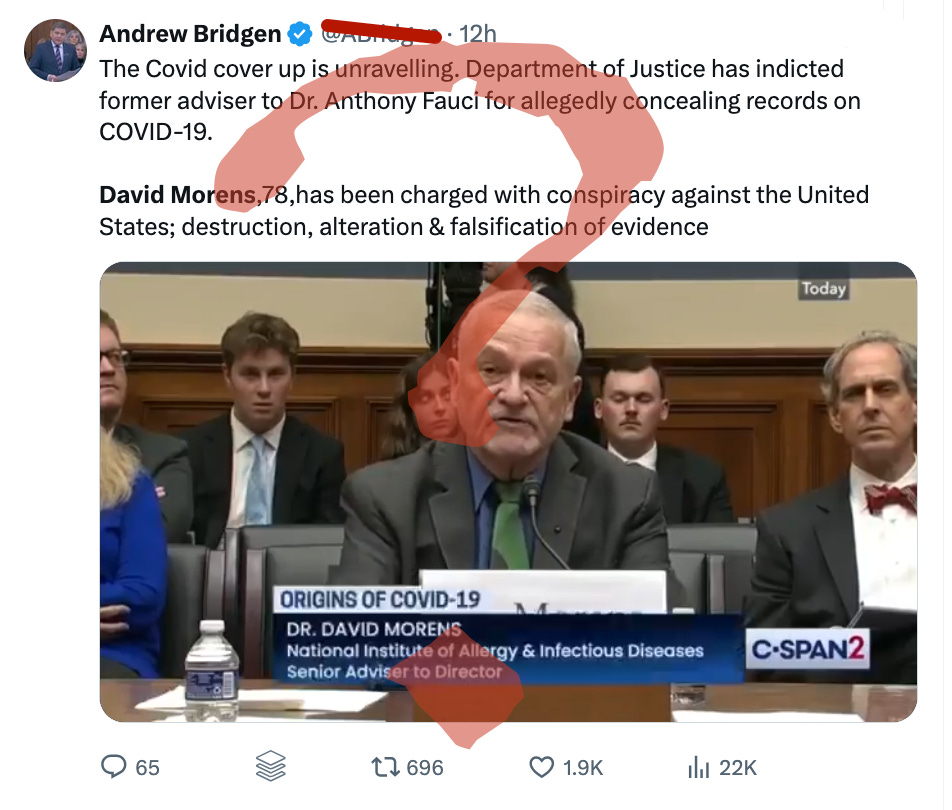Image resolution: width=952 pixels, height=810 pixels.
Task: Click the blue verified badge
Action: coord(299,34)
